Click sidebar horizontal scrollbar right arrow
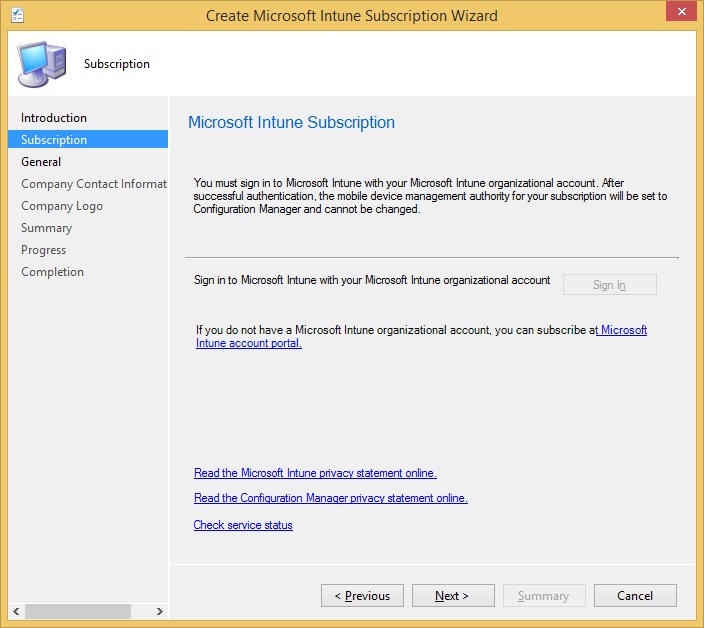The height and width of the screenshot is (628, 704). pos(159,611)
